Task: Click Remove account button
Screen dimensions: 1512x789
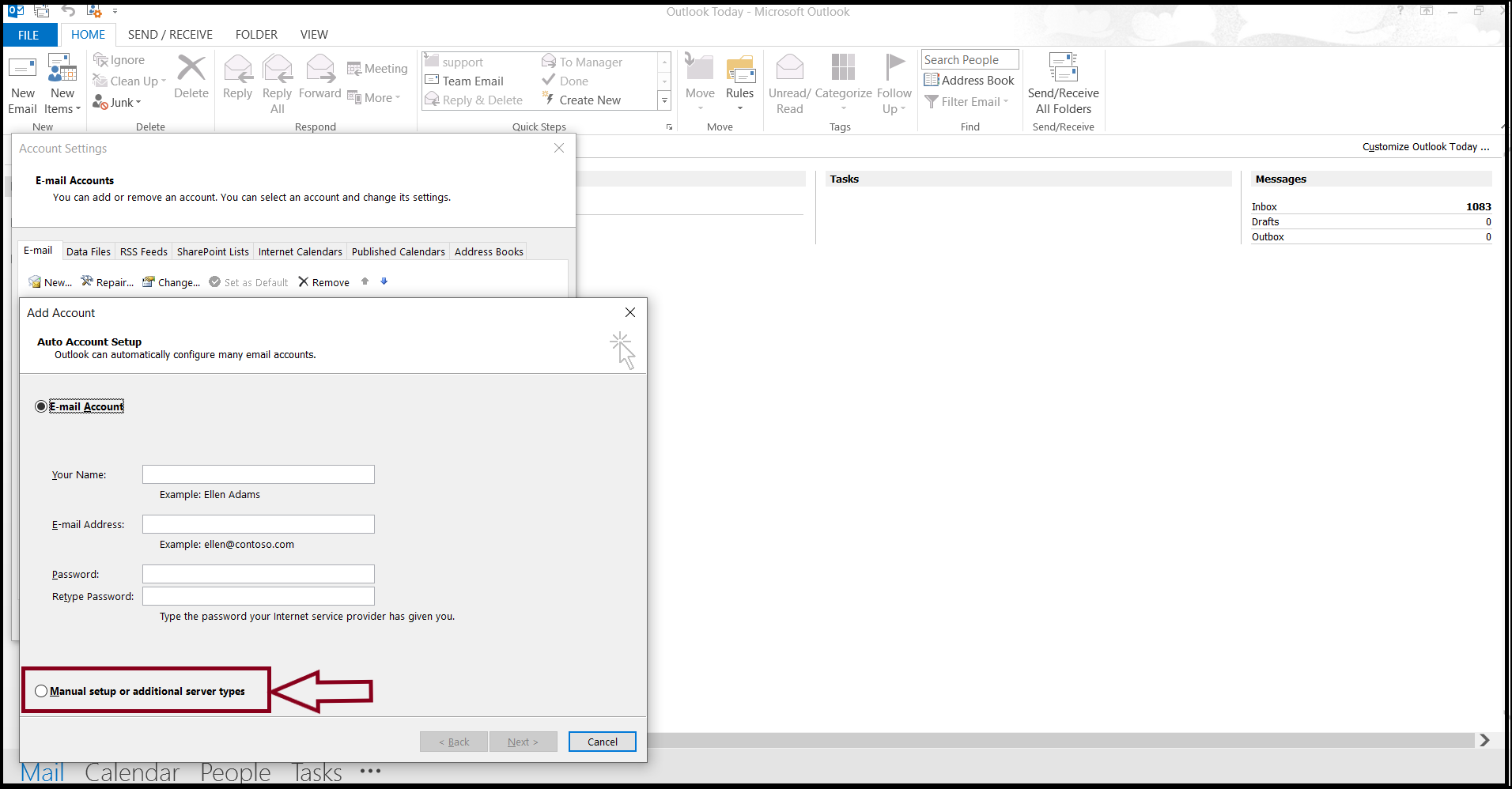Action: click(324, 282)
